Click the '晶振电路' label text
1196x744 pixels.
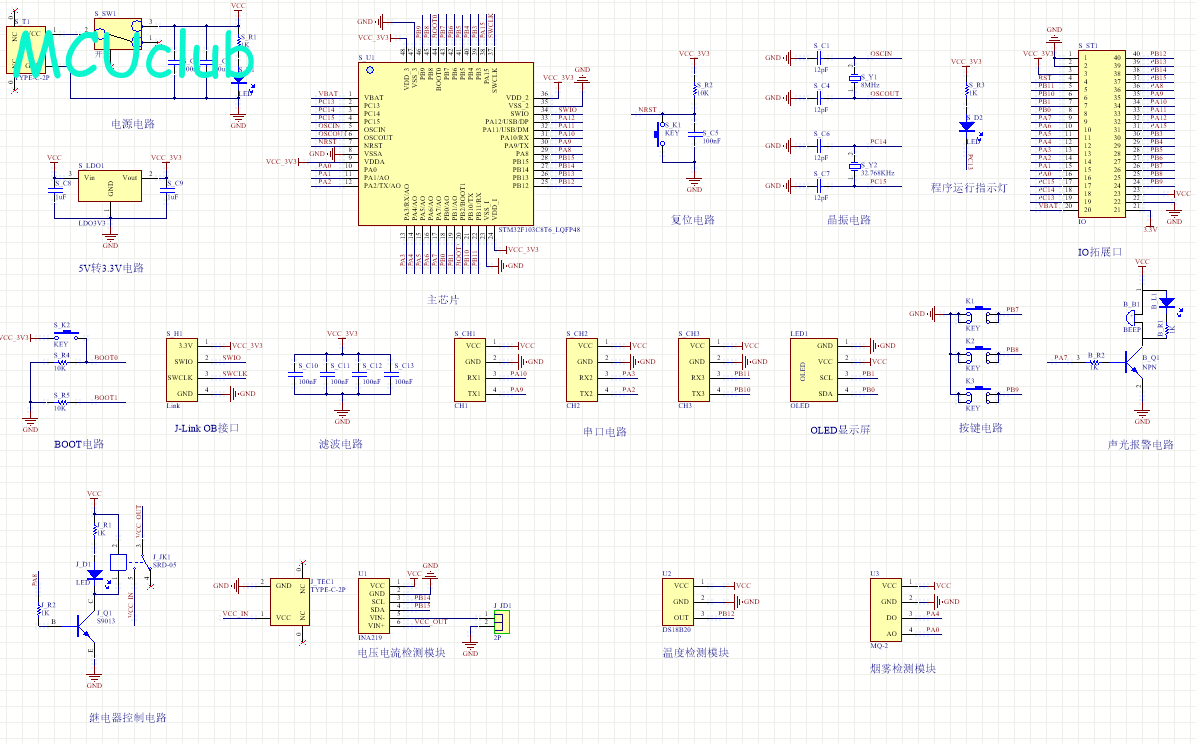[x=849, y=220]
